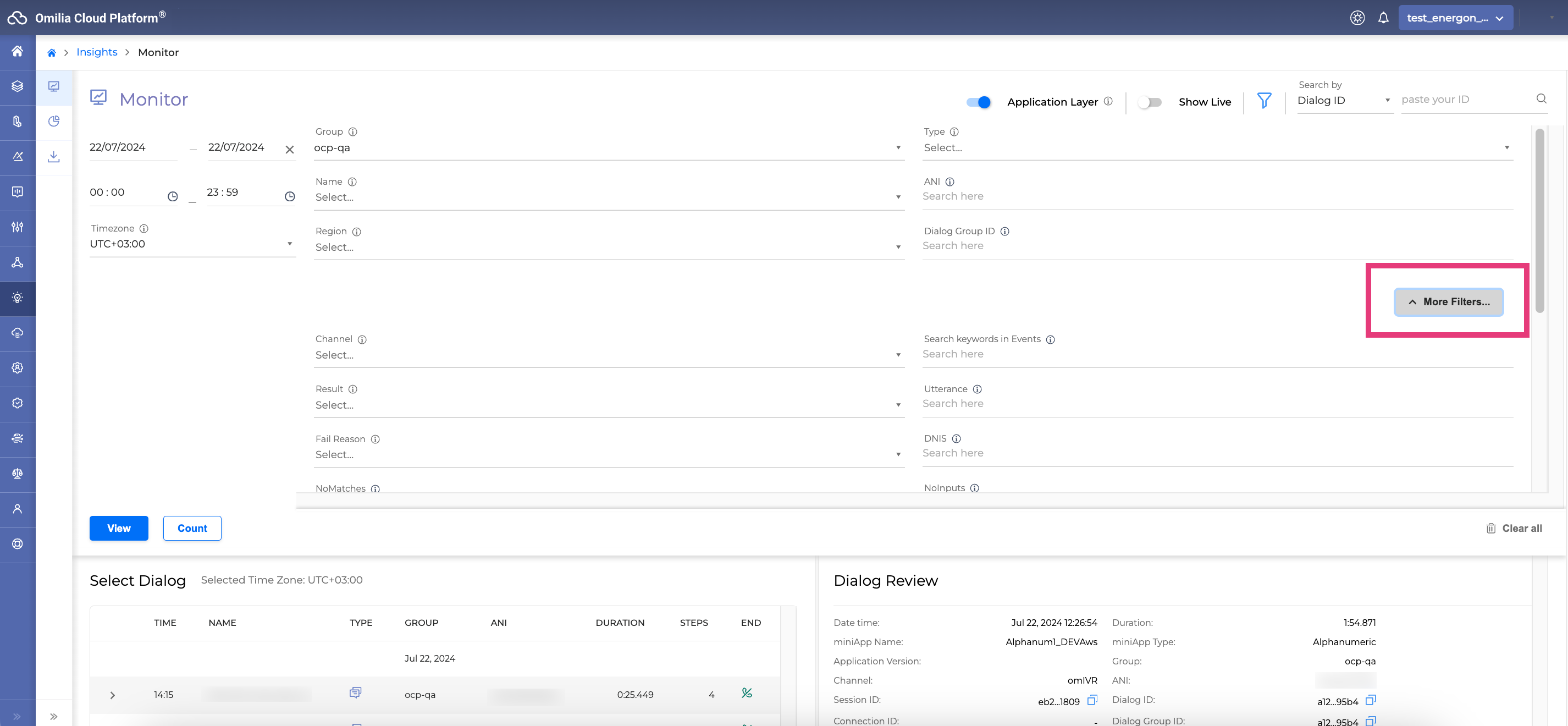
Task: Open the download icon in sub-sidebar
Action: [53, 157]
